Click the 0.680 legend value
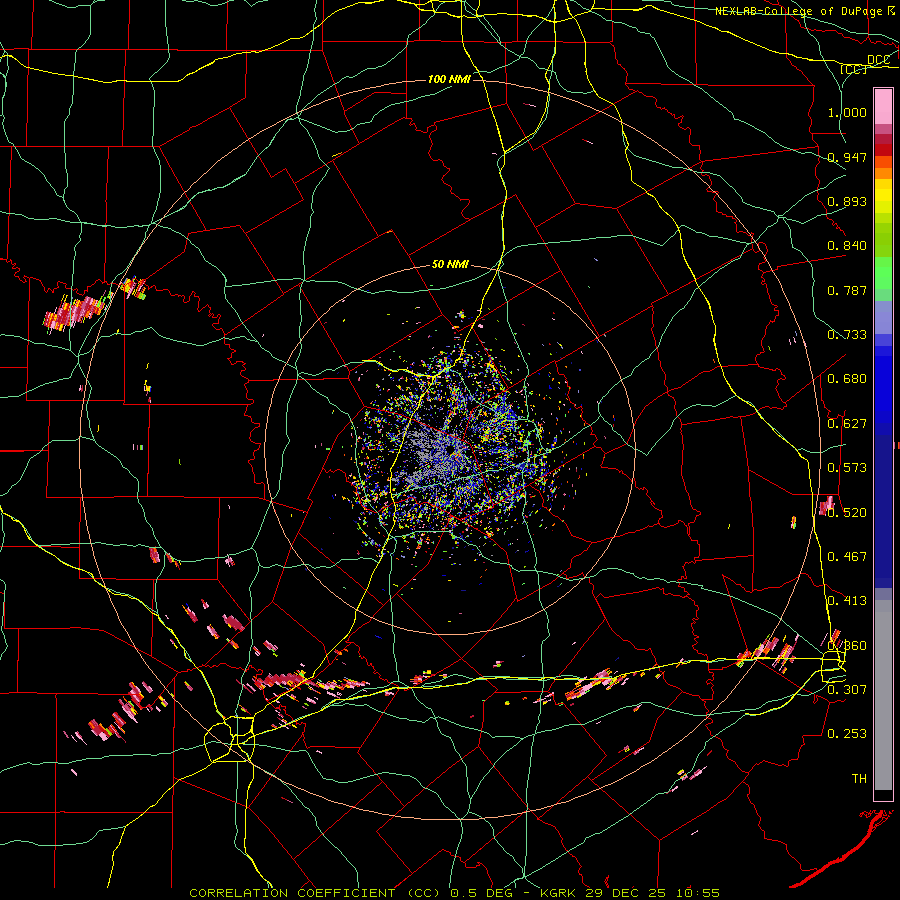The image size is (900, 900). [x=847, y=379]
